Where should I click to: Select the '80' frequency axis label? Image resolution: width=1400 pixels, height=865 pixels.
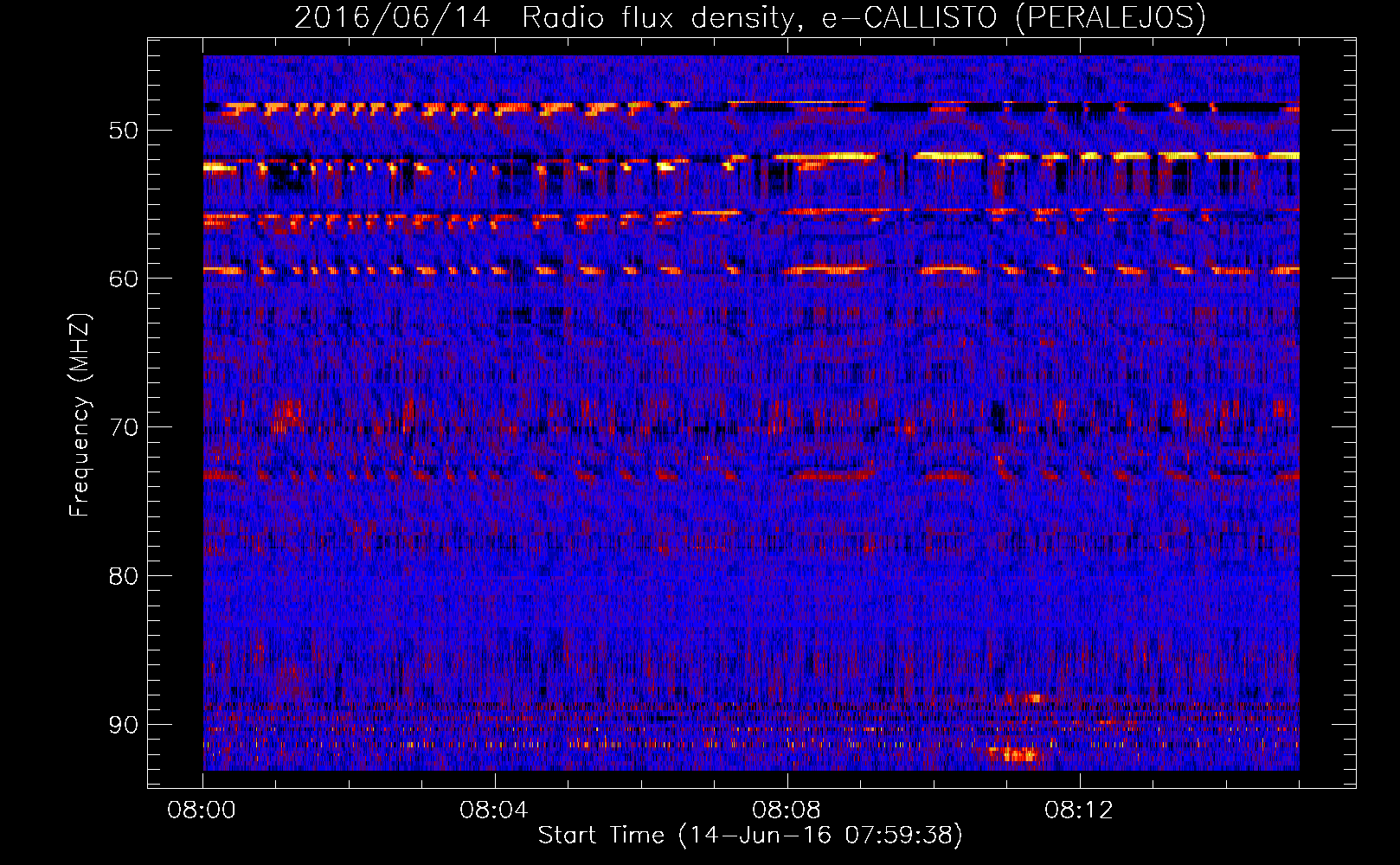(123, 576)
